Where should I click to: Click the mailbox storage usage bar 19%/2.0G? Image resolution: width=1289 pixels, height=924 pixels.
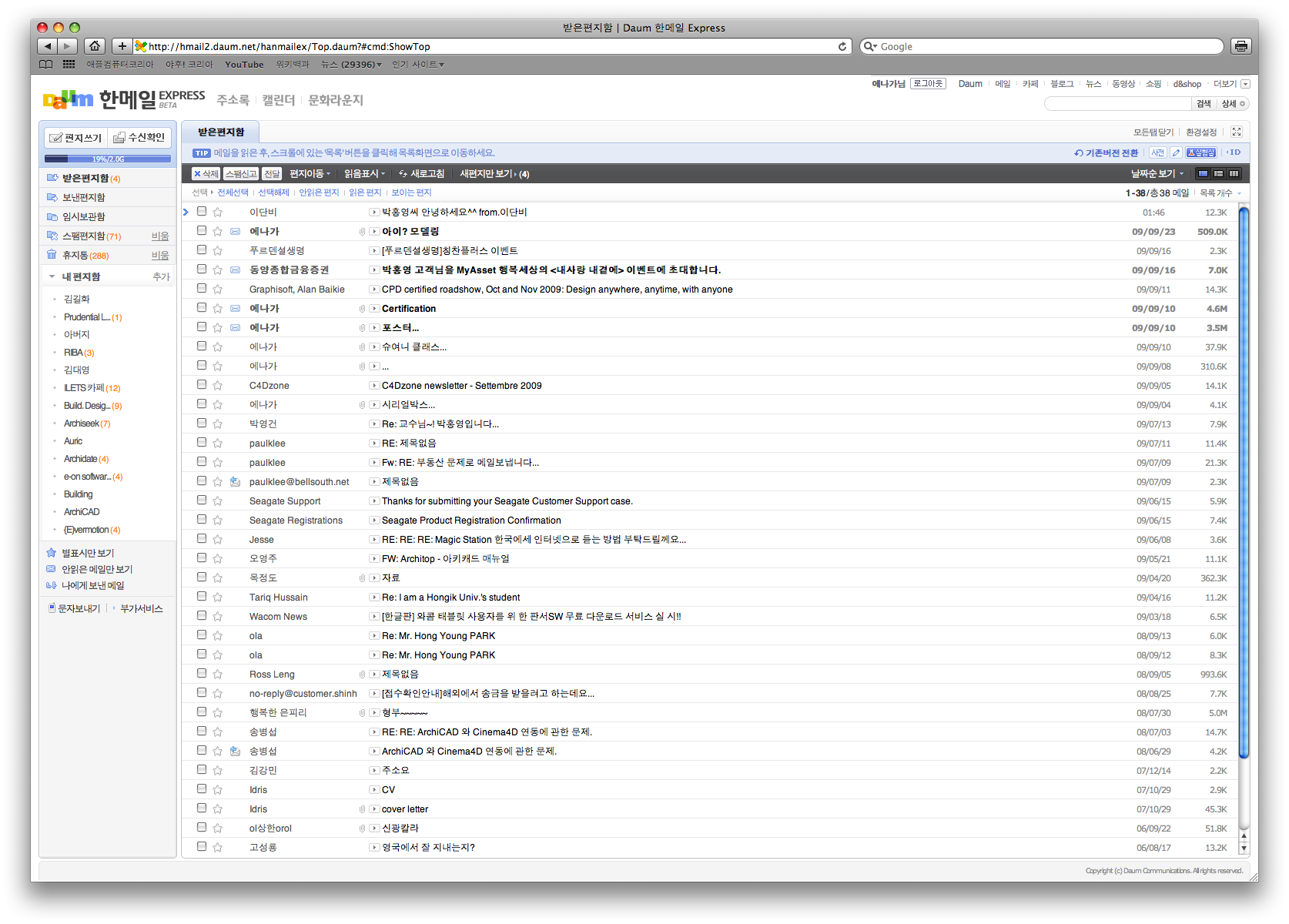[108, 159]
